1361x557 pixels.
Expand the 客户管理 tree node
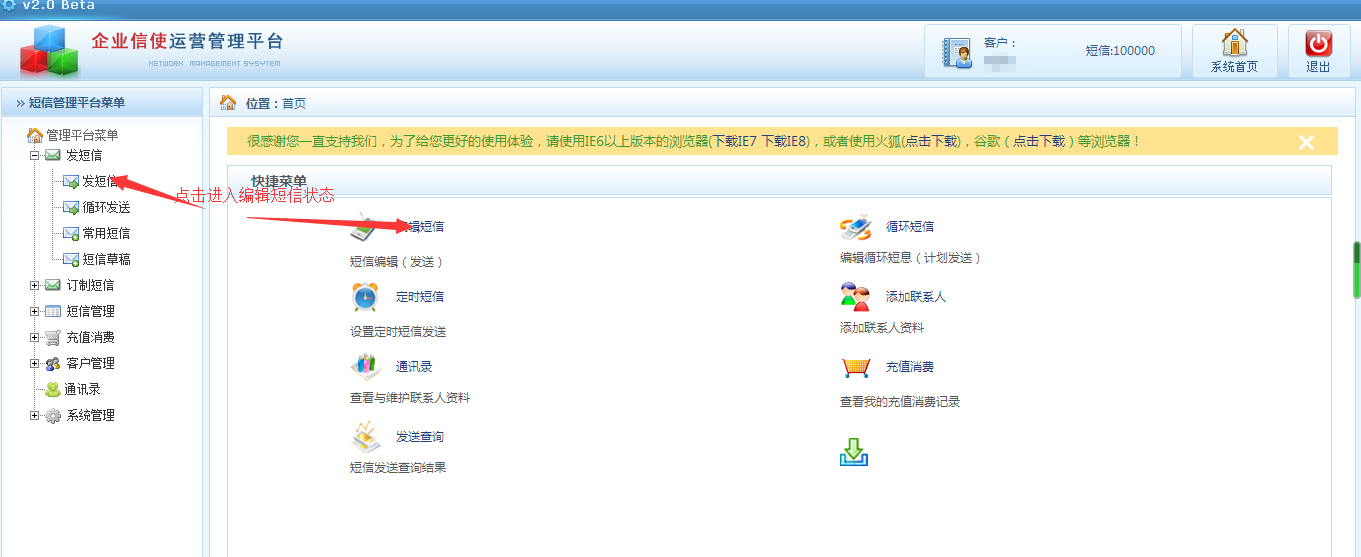tap(34, 363)
